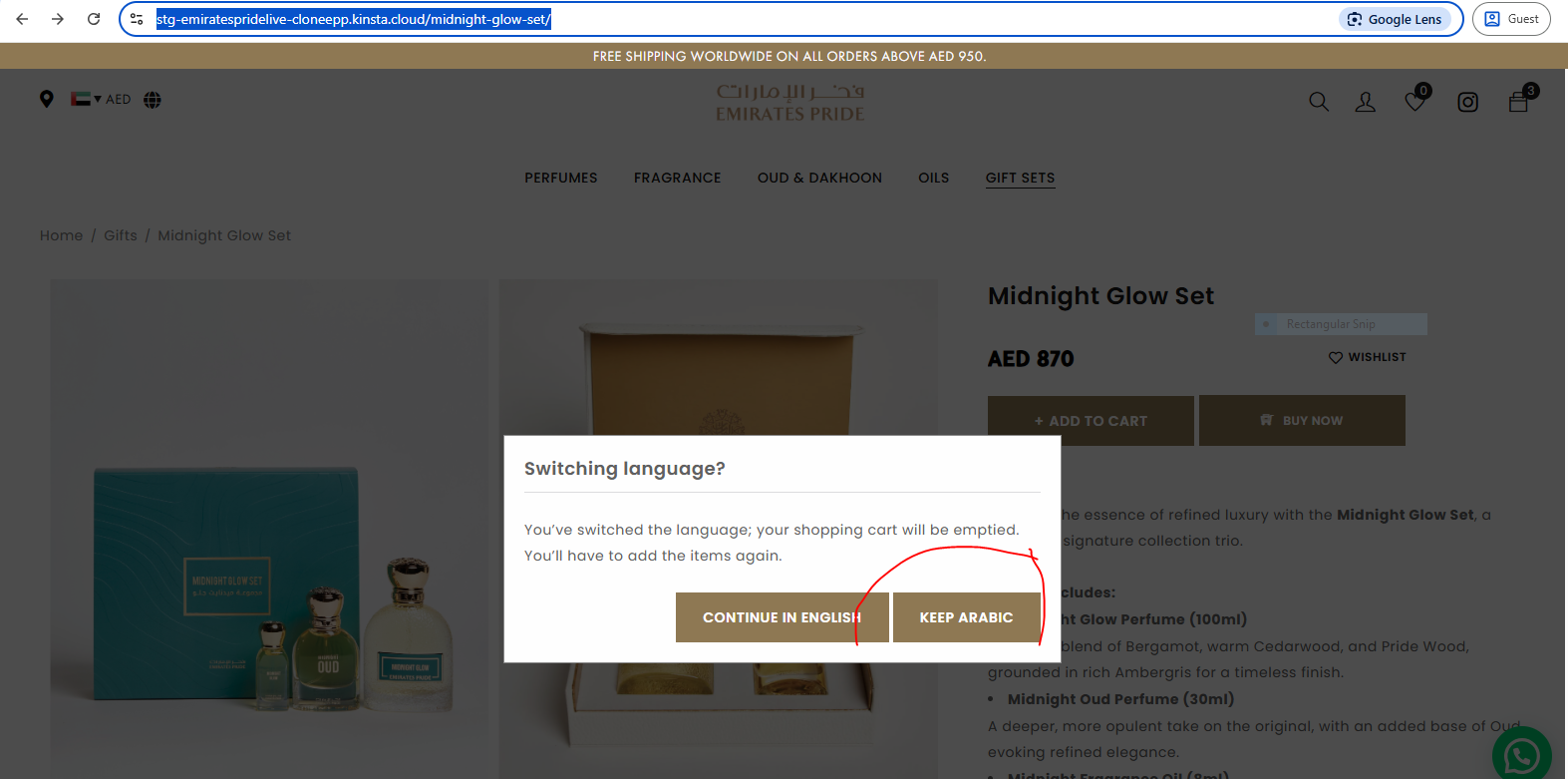Open the wishlist heart in header

tap(1416, 99)
